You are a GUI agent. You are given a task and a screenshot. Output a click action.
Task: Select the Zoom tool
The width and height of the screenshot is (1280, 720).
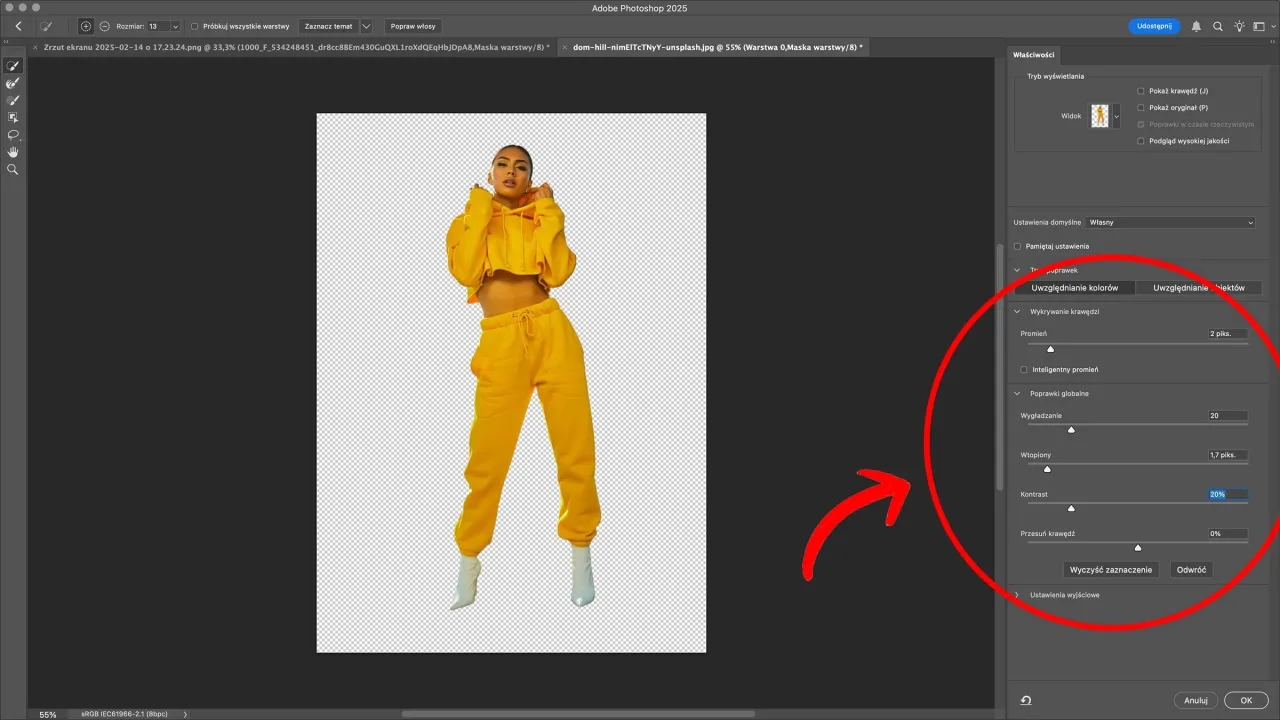(12, 169)
